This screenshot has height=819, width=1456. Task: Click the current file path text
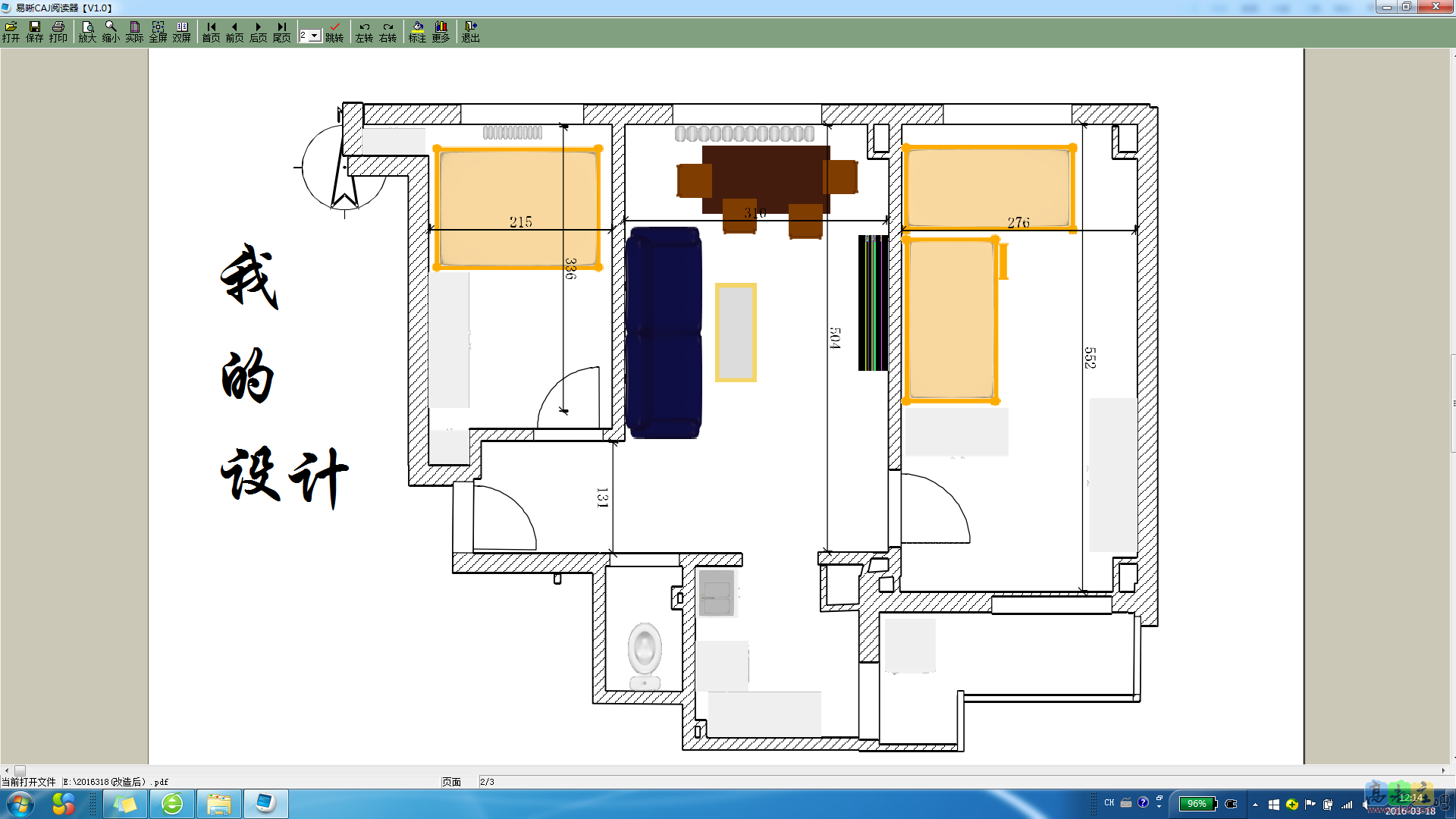coord(115,782)
